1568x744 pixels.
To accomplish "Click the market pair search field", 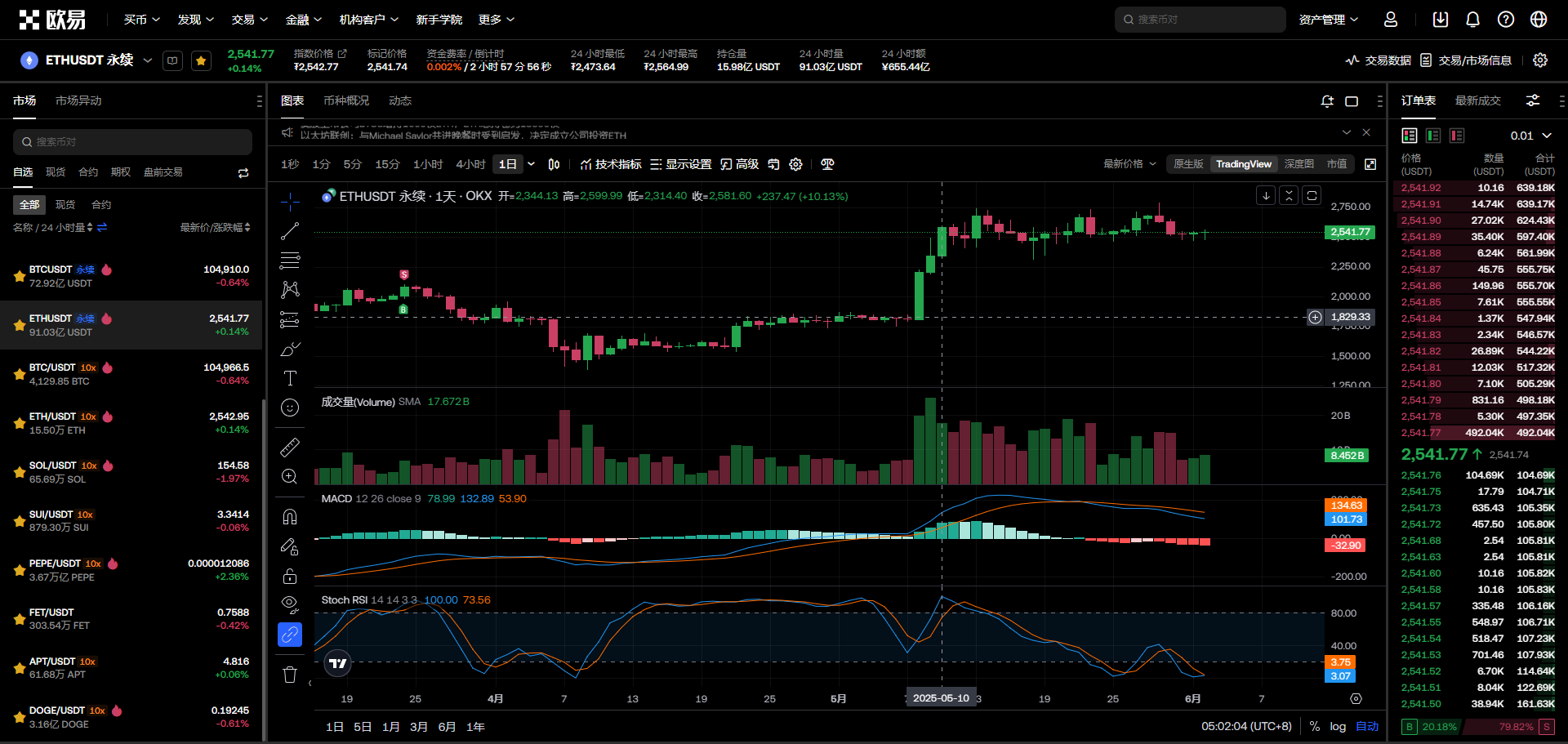I will tap(132, 142).
